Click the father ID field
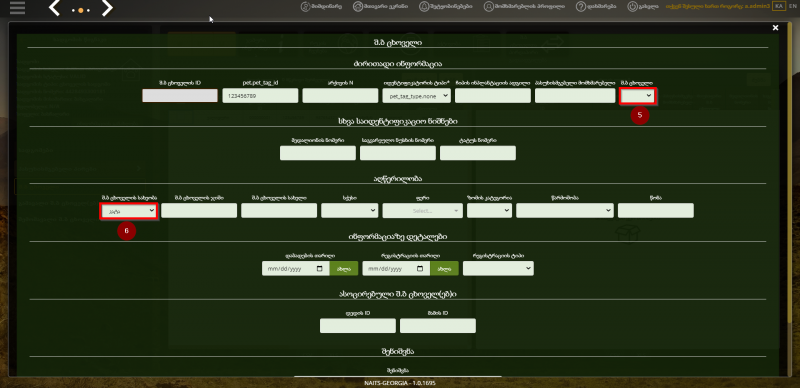This screenshot has width=800, height=388. pyautogui.click(x=438, y=326)
